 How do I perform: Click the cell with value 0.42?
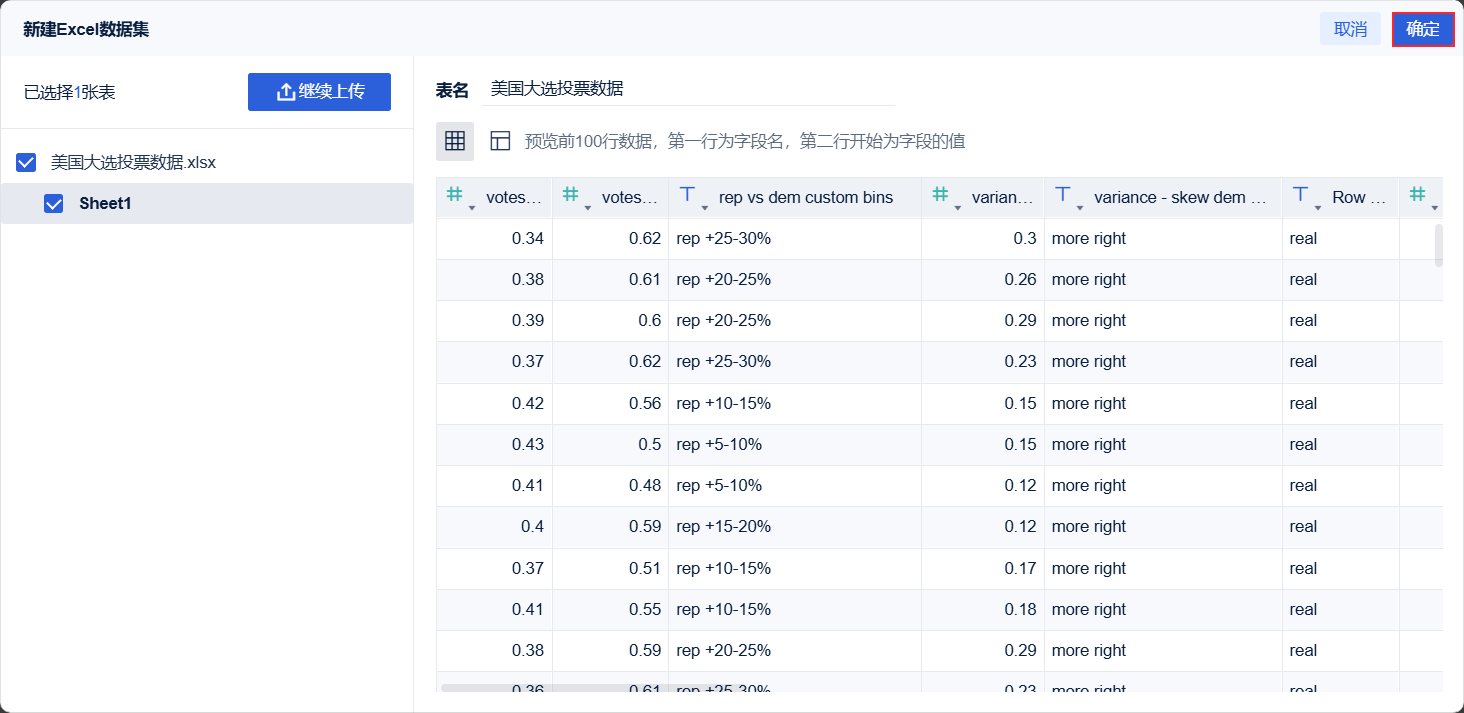tap(494, 404)
